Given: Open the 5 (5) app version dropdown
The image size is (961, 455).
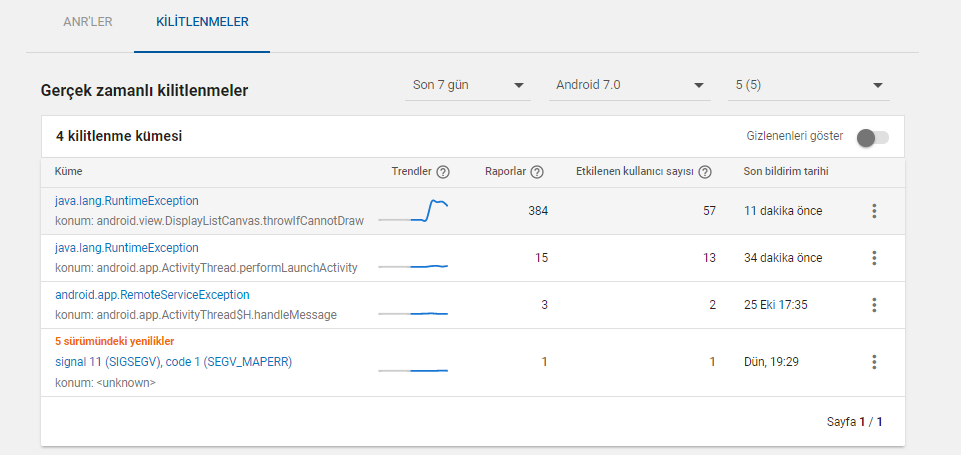Looking at the screenshot, I should tap(808, 85).
